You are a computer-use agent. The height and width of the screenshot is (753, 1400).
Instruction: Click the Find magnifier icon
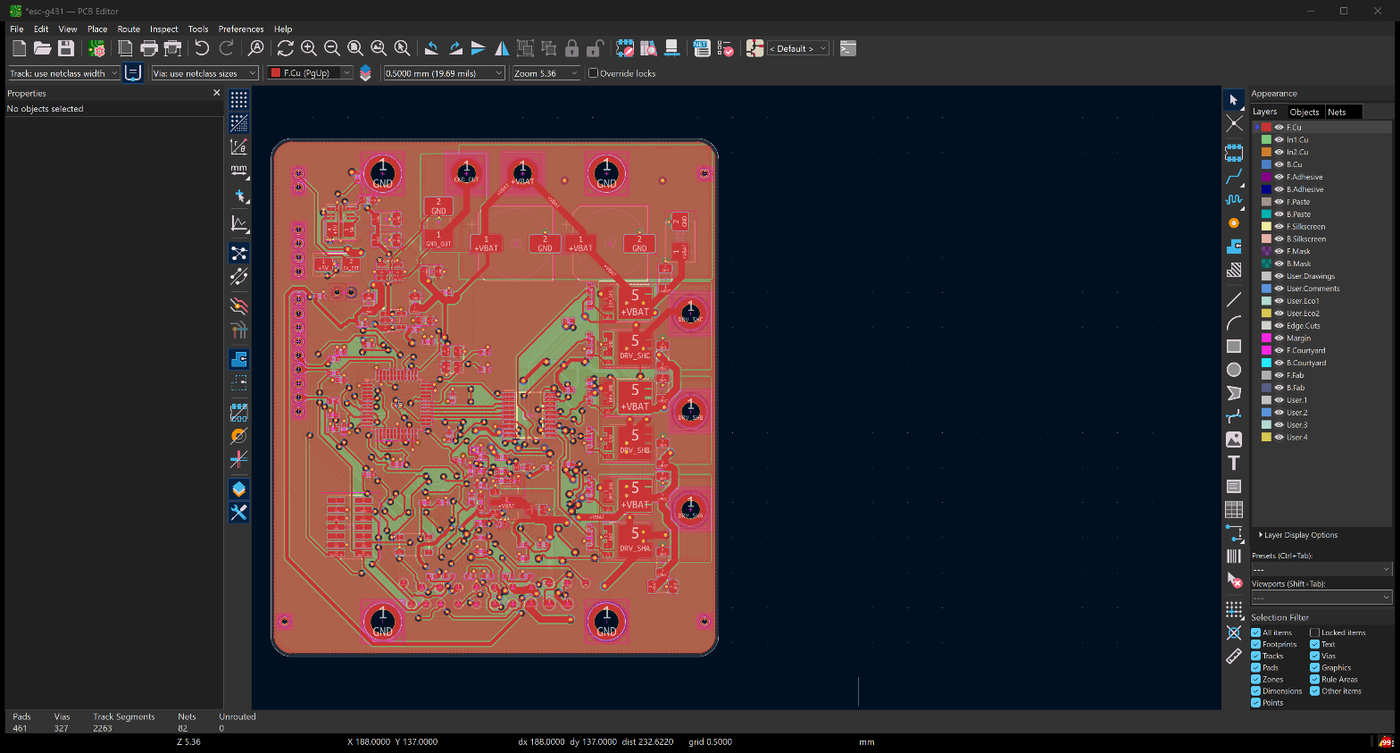256,48
